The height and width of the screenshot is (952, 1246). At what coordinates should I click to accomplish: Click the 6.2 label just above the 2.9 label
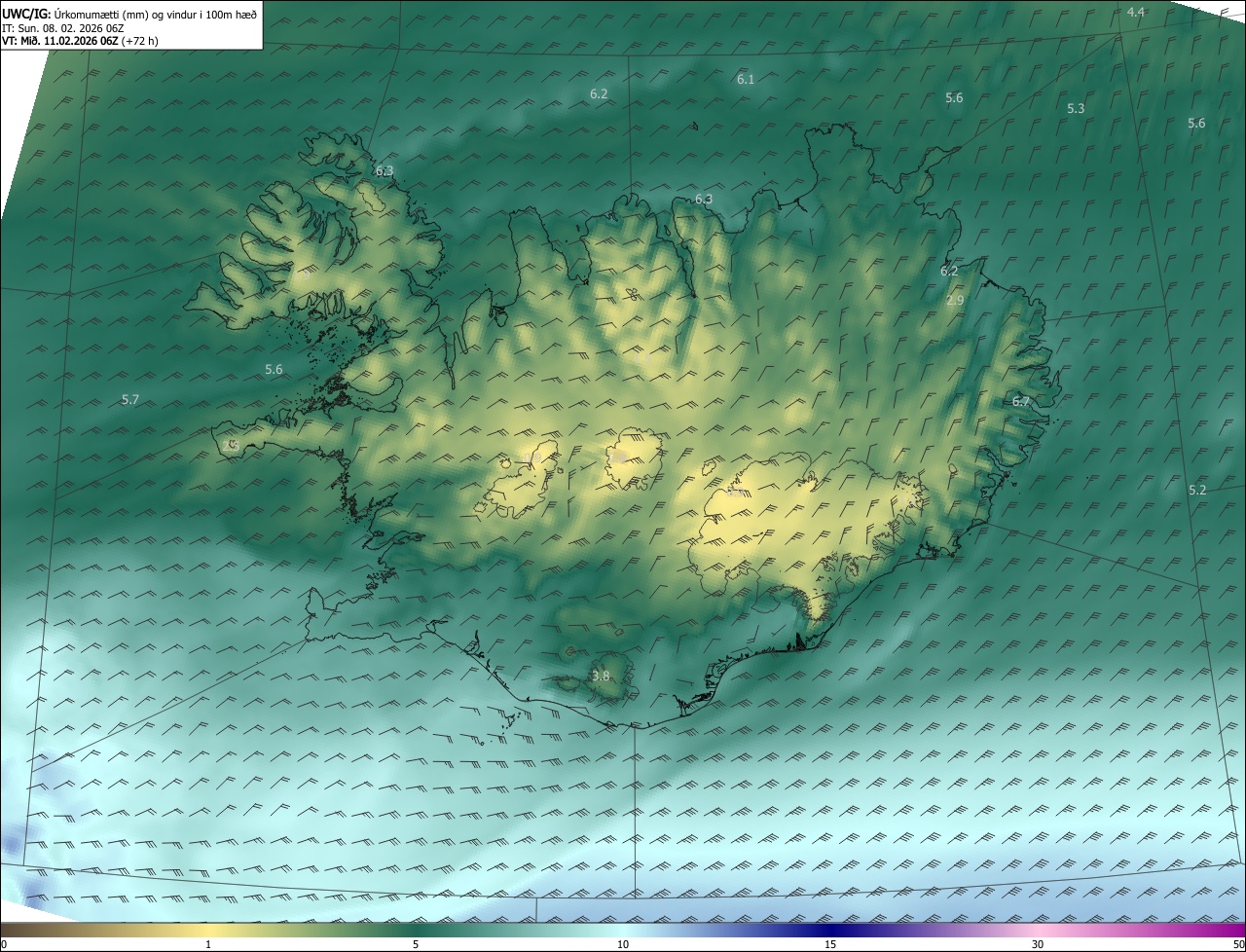pos(949,272)
